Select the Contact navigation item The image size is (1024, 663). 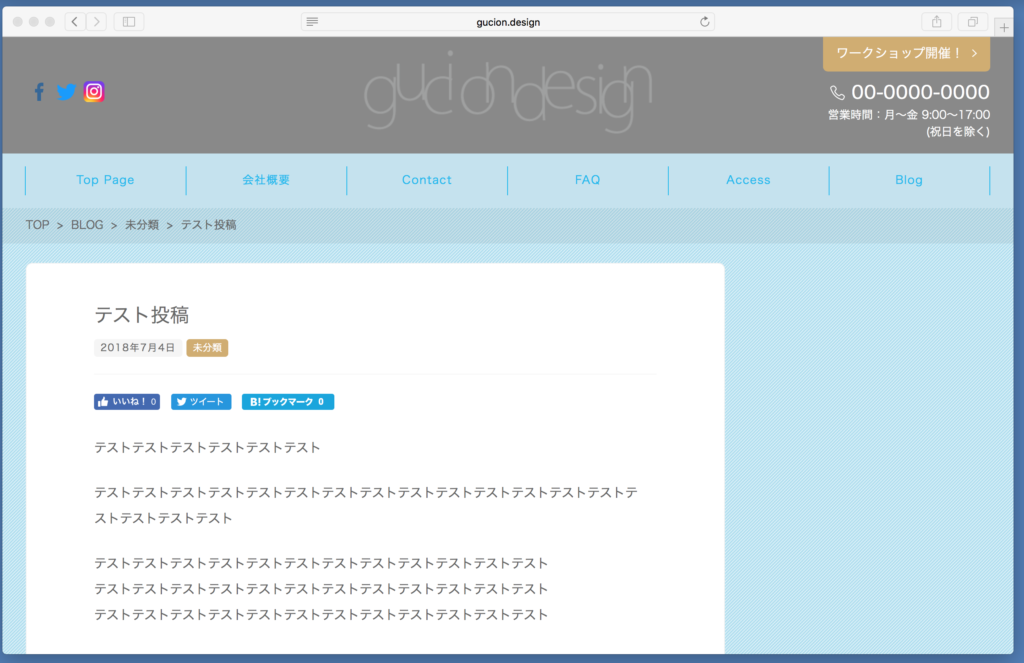tap(427, 180)
